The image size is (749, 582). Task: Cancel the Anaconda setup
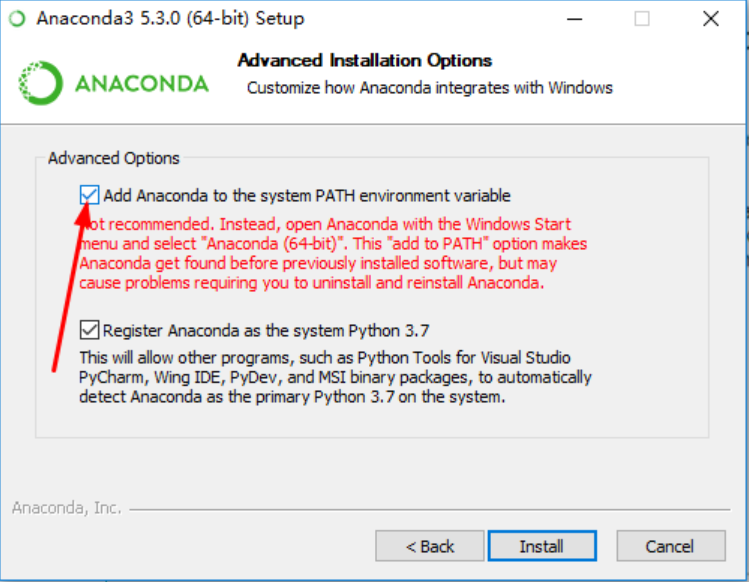coord(671,546)
